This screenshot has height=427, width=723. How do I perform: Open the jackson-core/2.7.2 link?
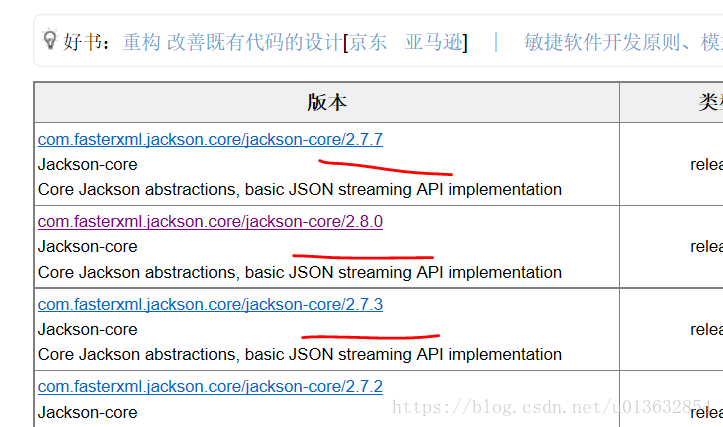(210, 386)
